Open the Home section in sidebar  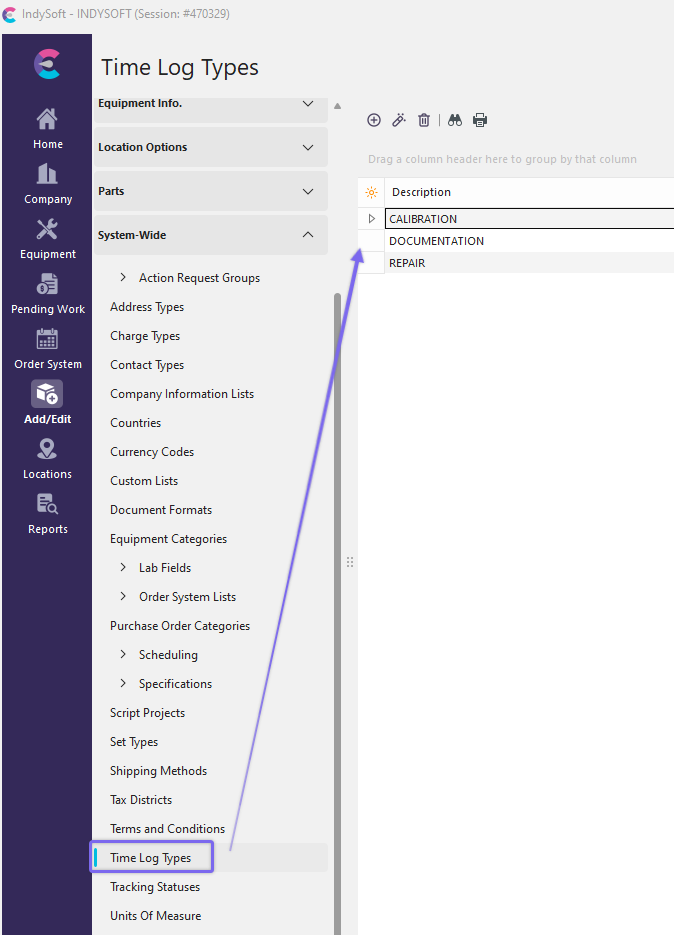click(x=47, y=129)
